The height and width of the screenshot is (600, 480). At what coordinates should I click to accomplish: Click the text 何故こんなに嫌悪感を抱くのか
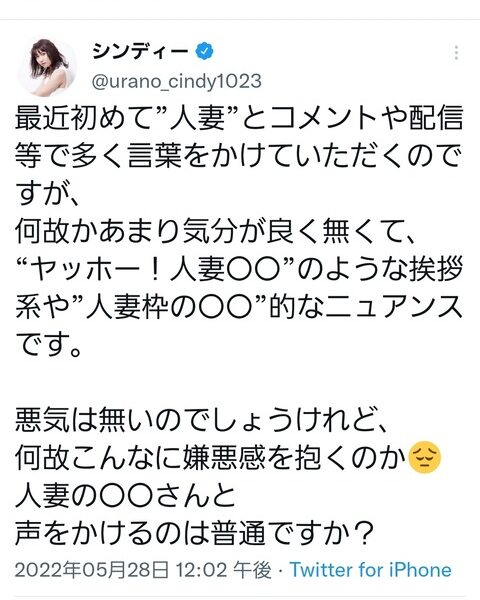(211, 458)
